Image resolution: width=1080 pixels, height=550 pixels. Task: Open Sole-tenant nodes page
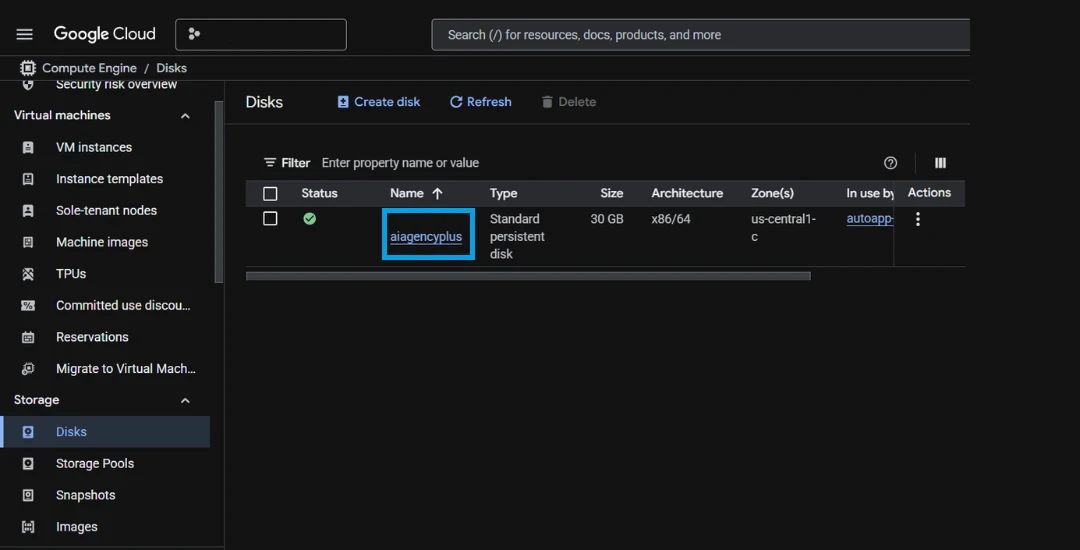coord(106,211)
